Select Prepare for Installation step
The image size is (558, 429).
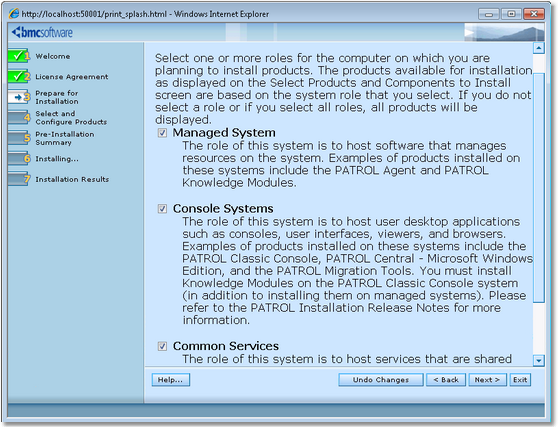[x=57, y=97]
